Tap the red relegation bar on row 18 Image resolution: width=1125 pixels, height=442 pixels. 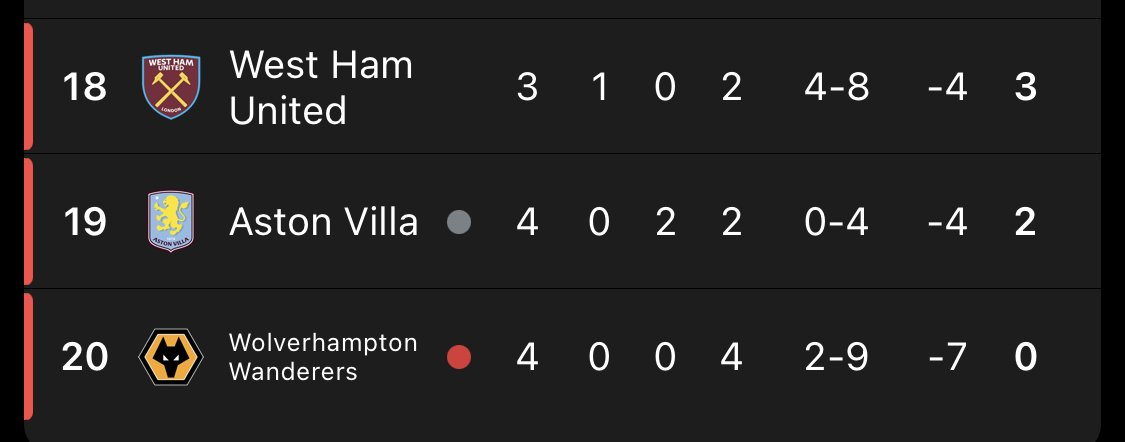coord(28,86)
